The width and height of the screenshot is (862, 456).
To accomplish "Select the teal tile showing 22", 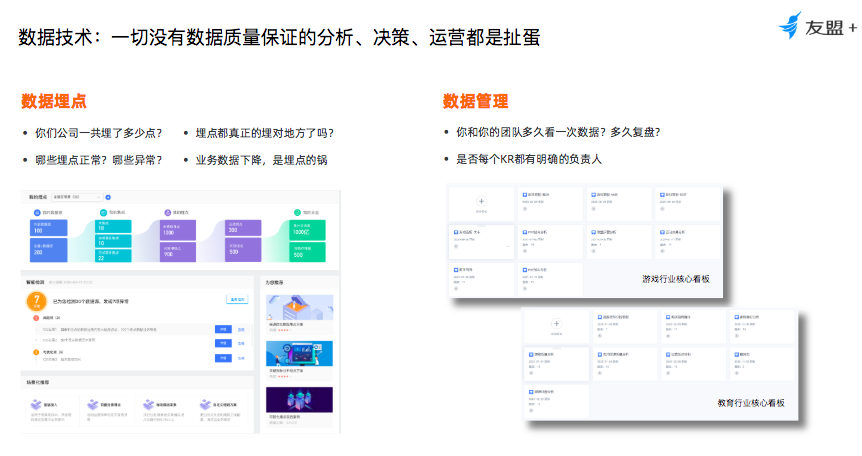I will [113, 255].
